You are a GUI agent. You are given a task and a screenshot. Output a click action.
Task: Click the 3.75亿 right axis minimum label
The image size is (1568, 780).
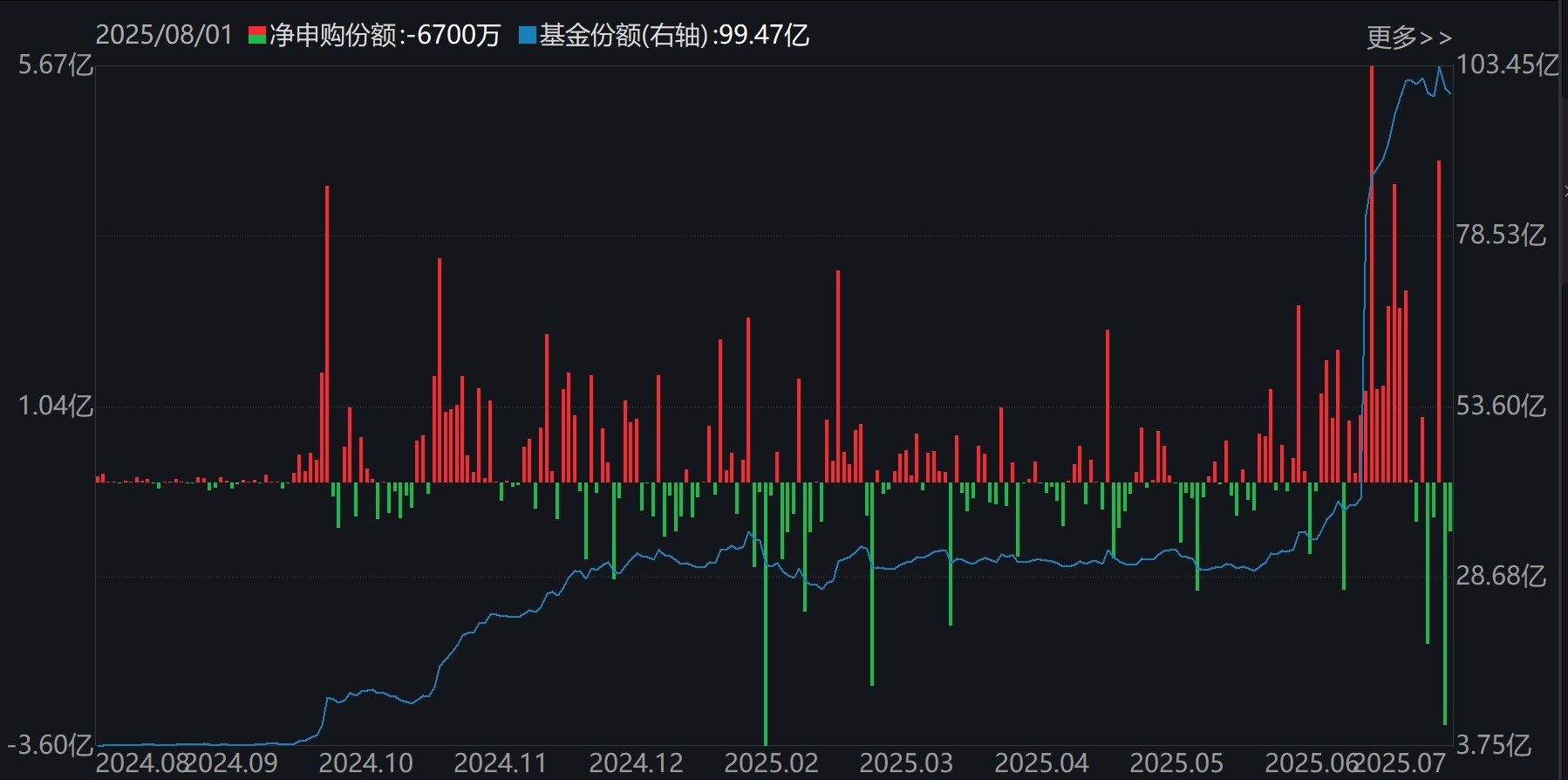pos(1493,745)
